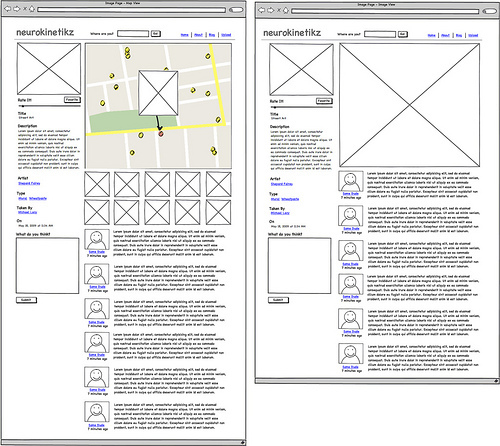Open Michael Lutz link in Image View
Viewport: 500px width, 446px height.
point(280,213)
